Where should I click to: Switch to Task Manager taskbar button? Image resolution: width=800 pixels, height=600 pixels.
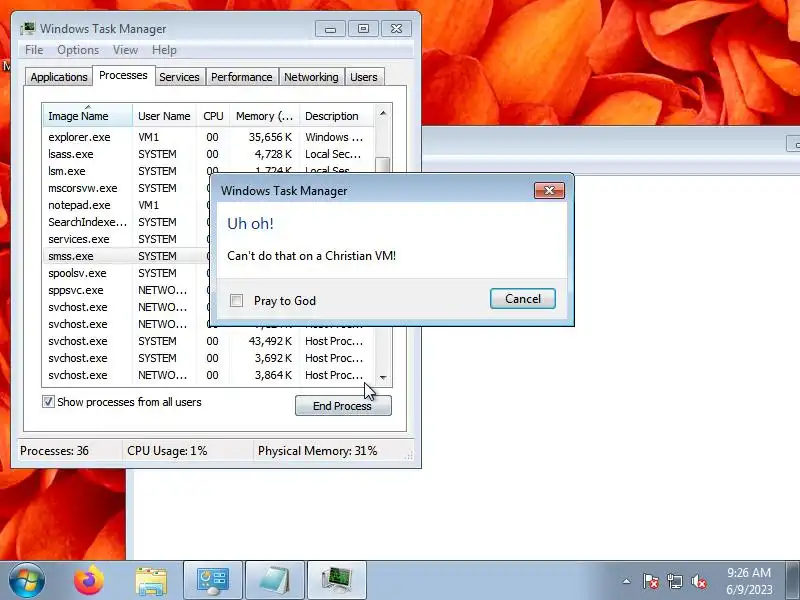(x=337, y=581)
